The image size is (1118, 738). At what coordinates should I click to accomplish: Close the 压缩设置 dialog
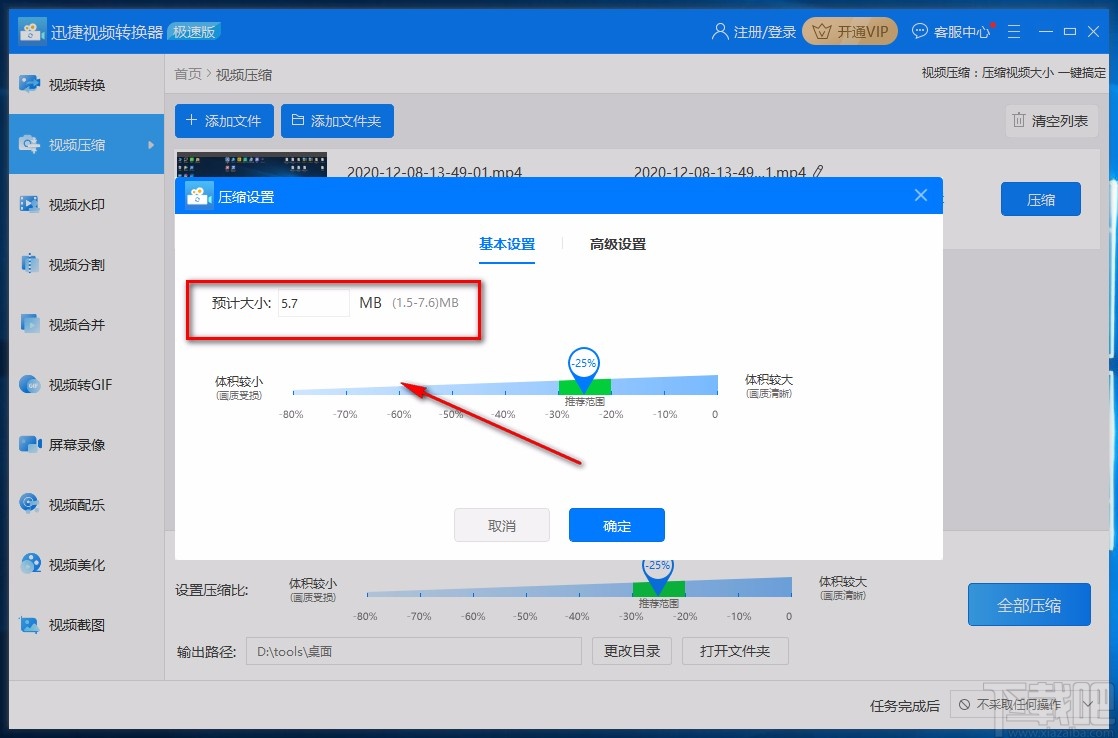[x=920, y=195]
